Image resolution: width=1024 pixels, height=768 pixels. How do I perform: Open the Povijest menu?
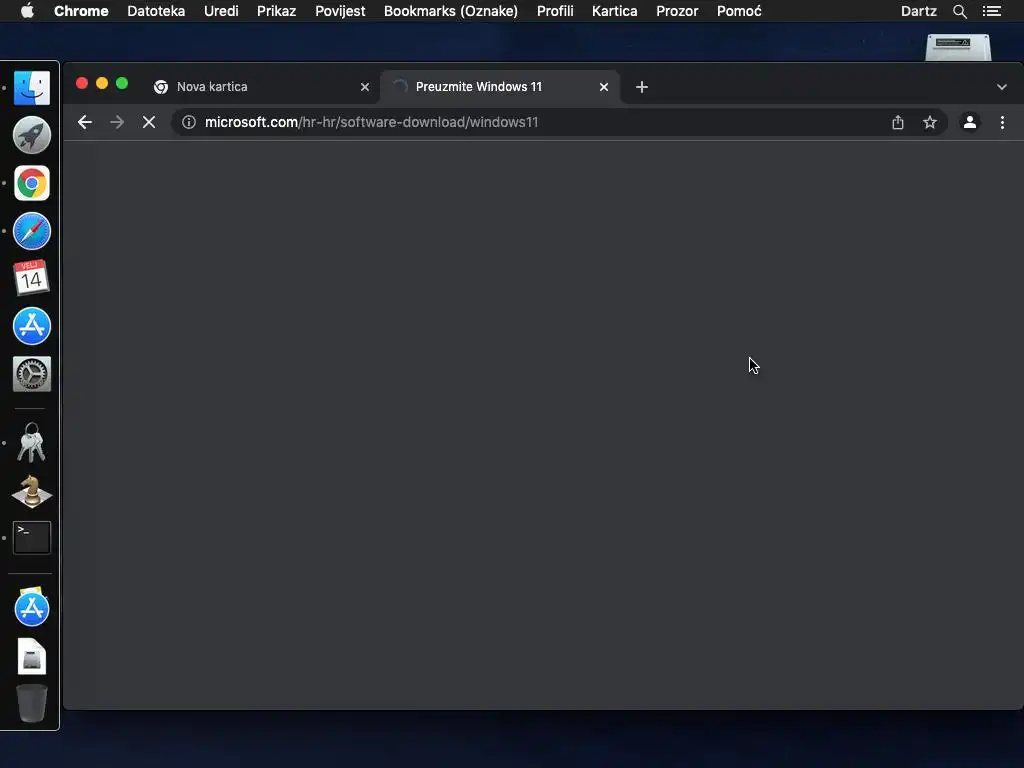click(340, 11)
